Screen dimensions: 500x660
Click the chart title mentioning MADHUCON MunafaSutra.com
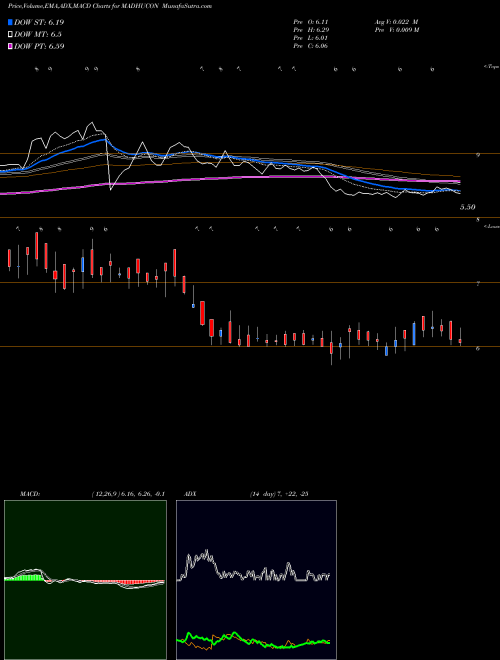110,6
